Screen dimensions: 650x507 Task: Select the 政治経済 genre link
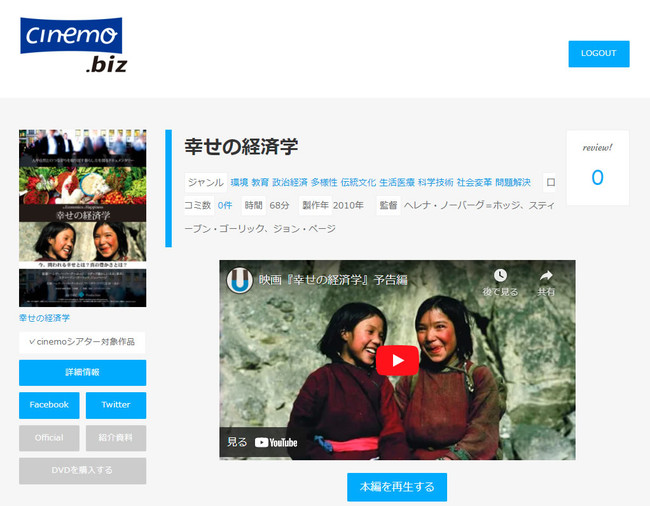coord(290,182)
